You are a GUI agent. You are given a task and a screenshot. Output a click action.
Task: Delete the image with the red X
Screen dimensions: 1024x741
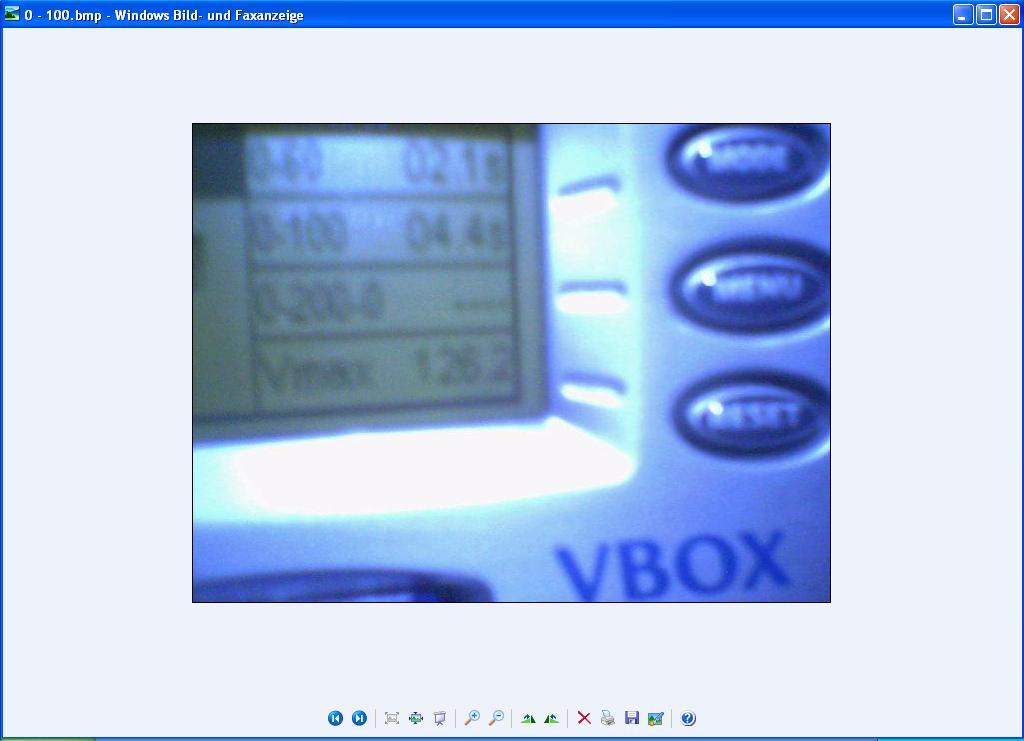tap(584, 718)
